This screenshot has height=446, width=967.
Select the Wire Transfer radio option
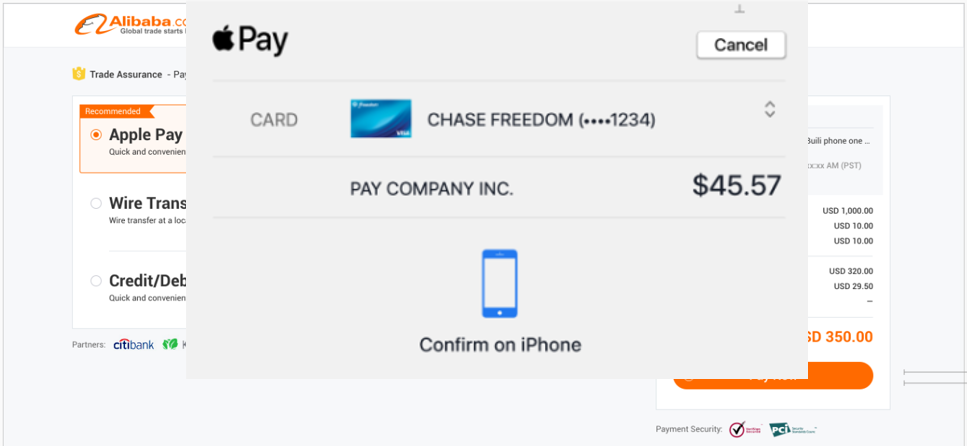click(x=96, y=203)
